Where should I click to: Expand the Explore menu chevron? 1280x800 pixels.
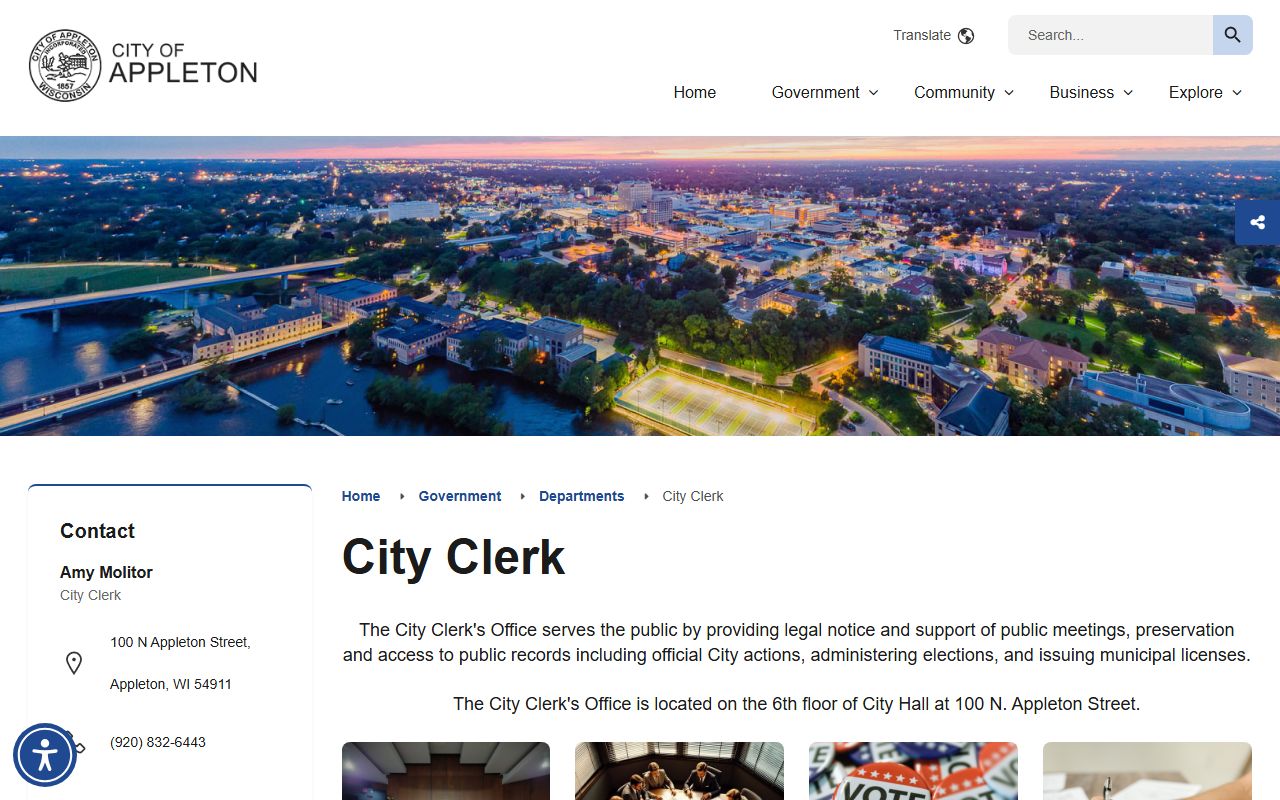[1237, 92]
